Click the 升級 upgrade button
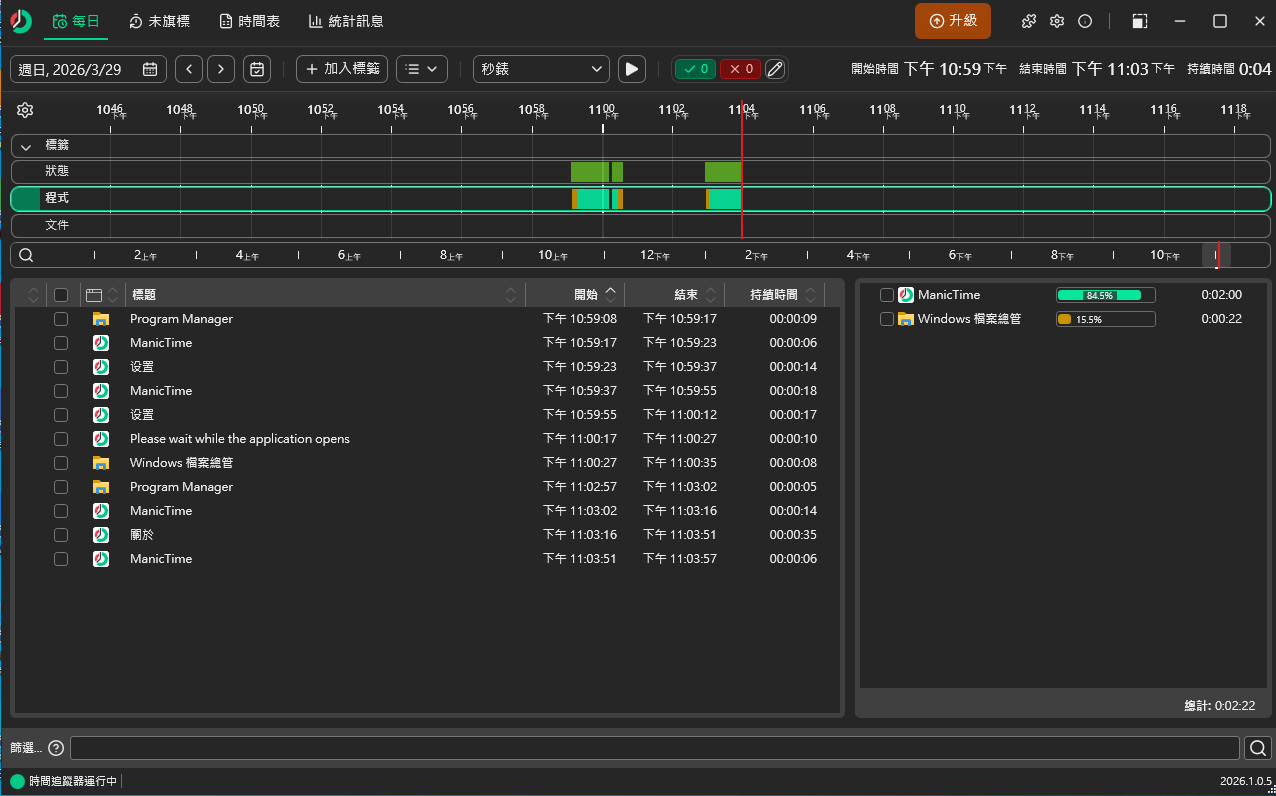Viewport: 1276px width, 796px height. (952, 21)
